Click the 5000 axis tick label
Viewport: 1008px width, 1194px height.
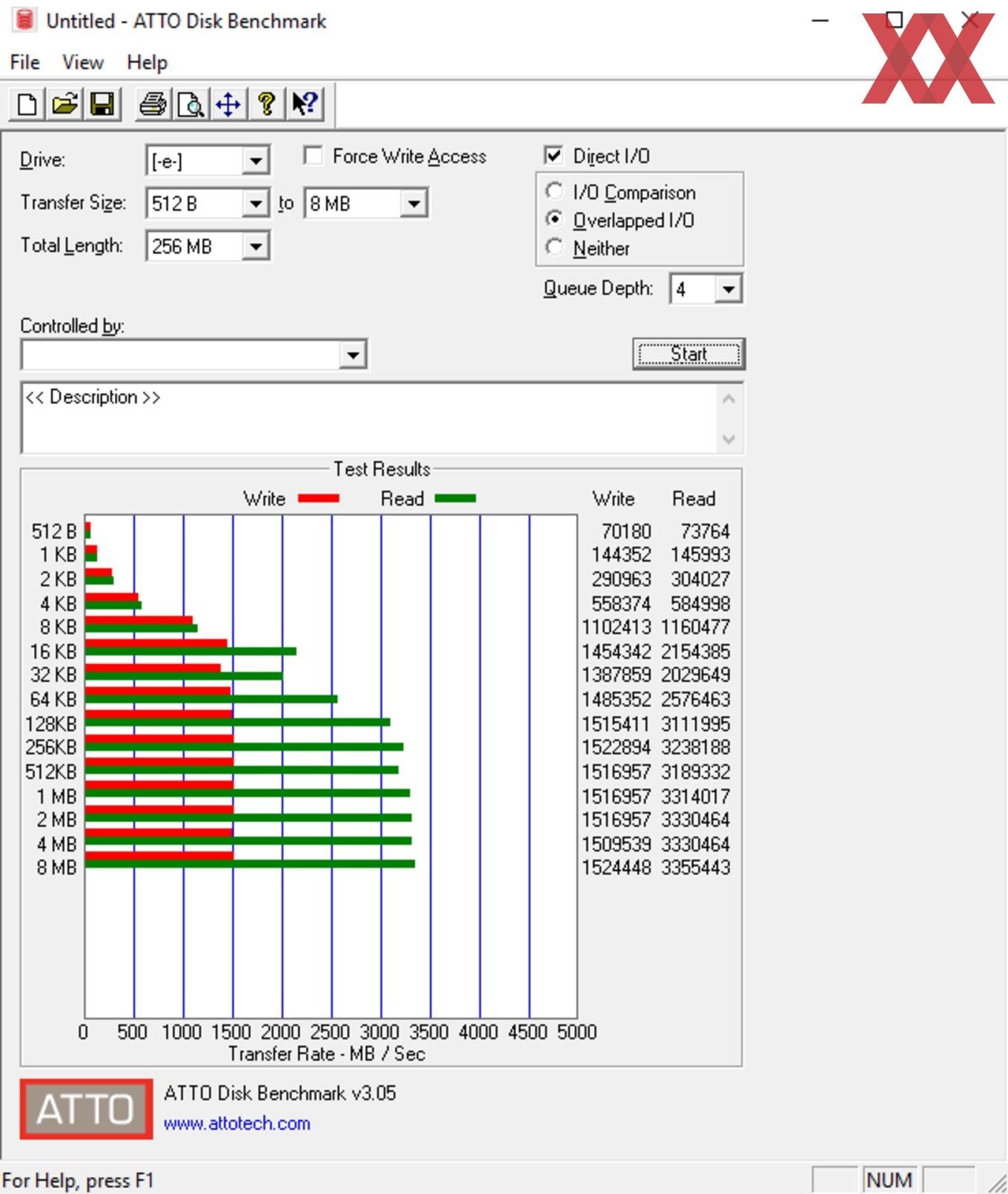tap(577, 1032)
